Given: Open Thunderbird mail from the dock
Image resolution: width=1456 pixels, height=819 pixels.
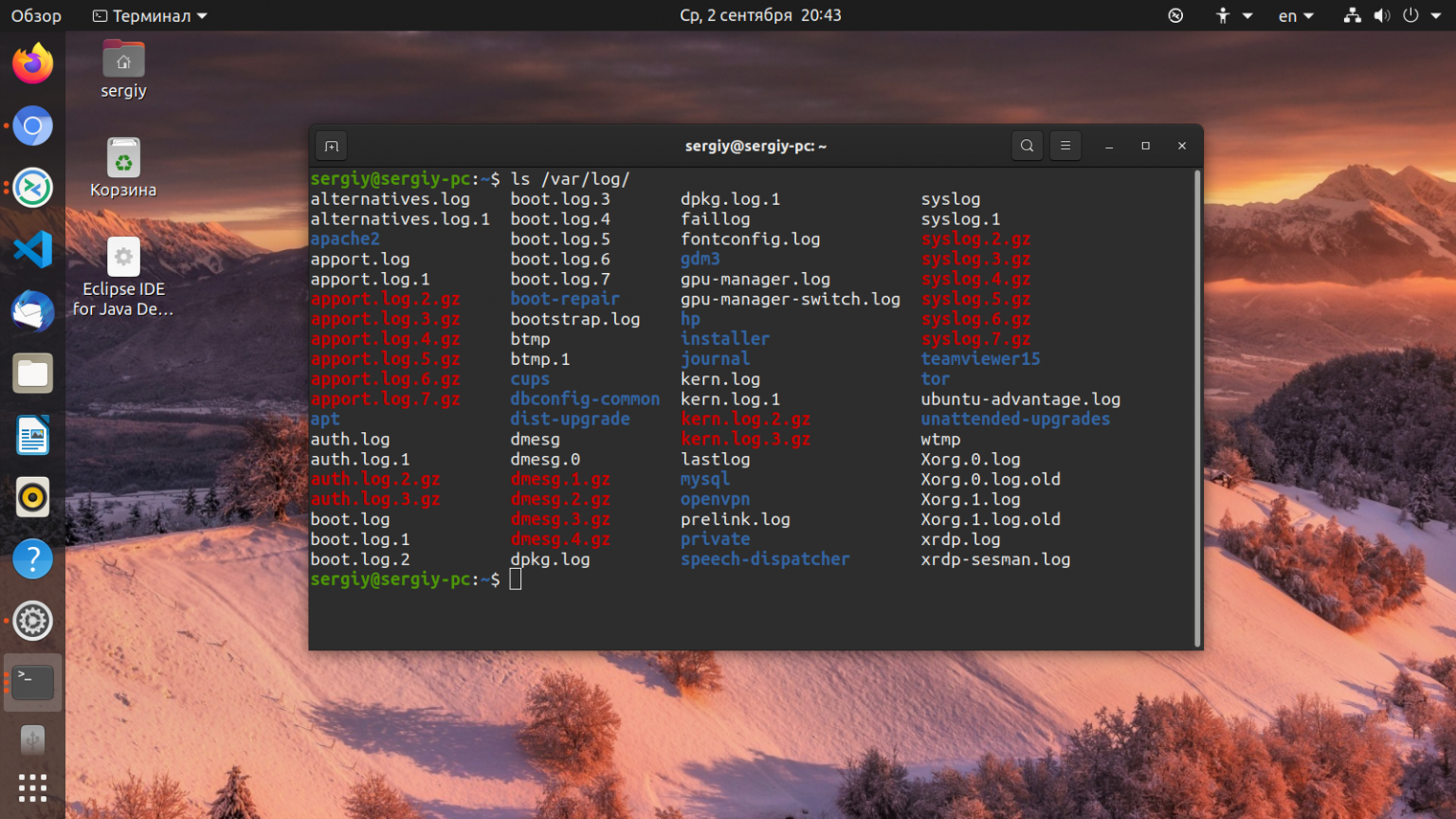Looking at the screenshot, I should pyautogui.click(x=32, y=311).
